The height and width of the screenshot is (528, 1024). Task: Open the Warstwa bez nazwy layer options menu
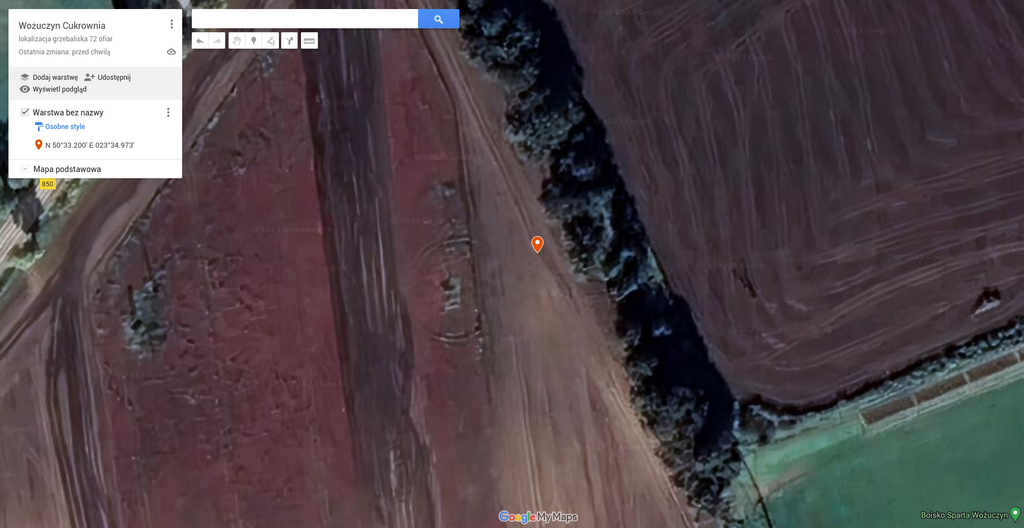point(168,113)
